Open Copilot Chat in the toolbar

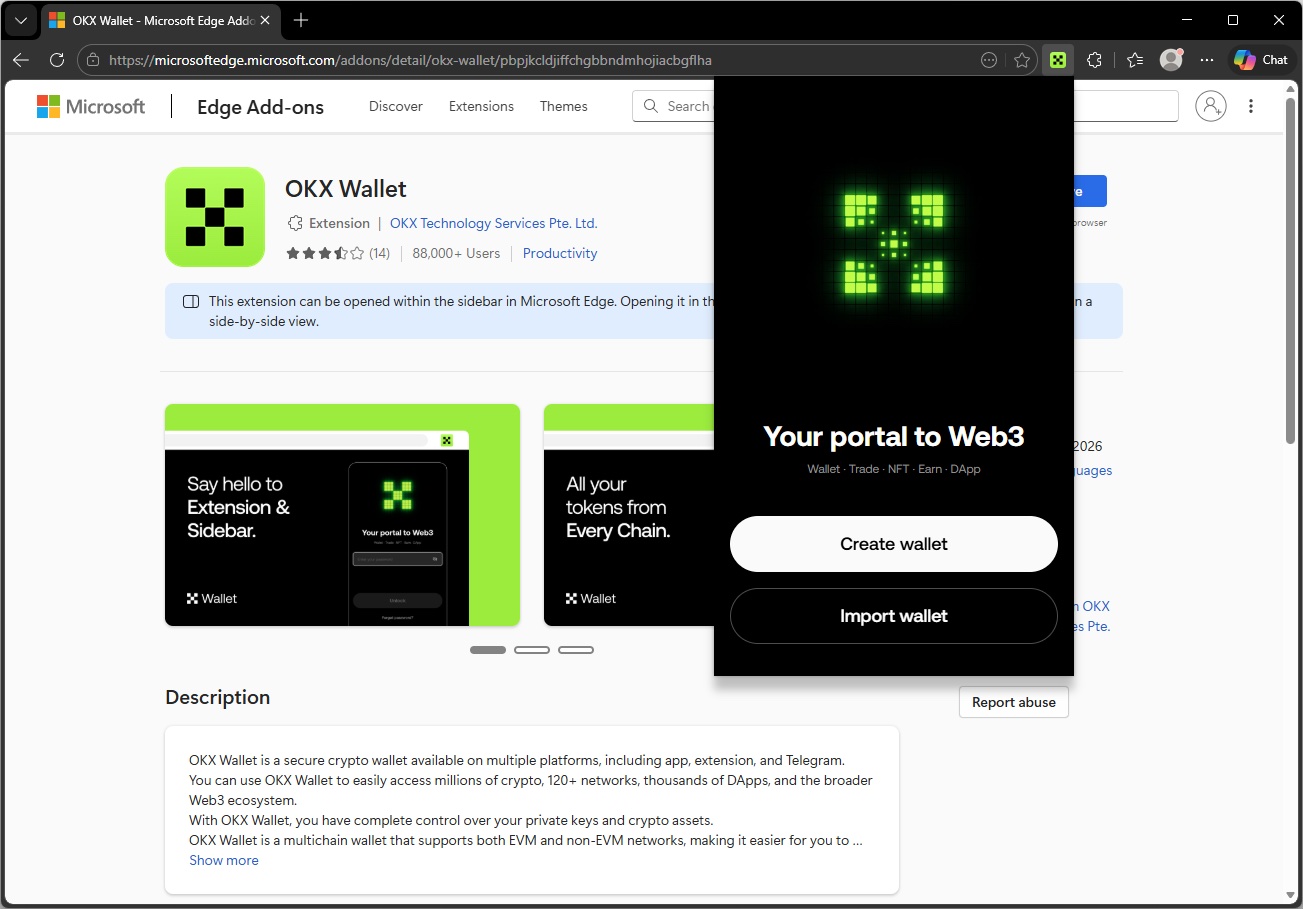(x=1260, y=60)
